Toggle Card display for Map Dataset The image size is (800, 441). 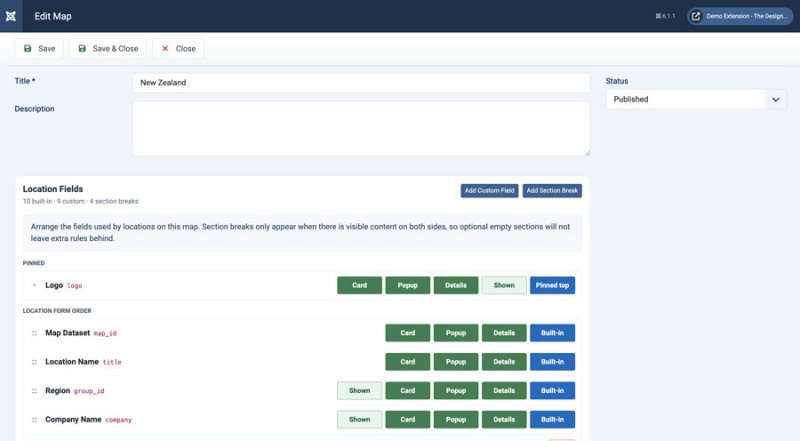(408, 333)
